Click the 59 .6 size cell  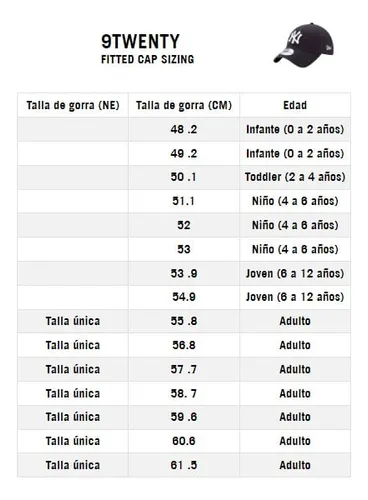point(184,417)
